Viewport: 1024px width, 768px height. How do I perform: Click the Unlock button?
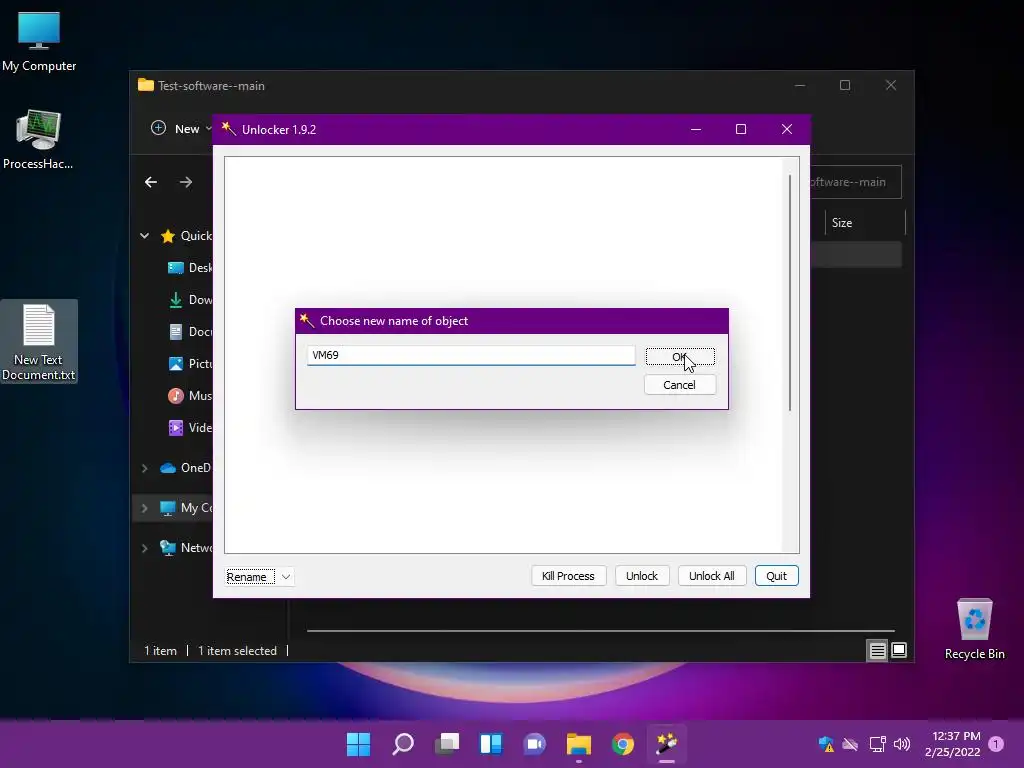(x=642, y=576)
